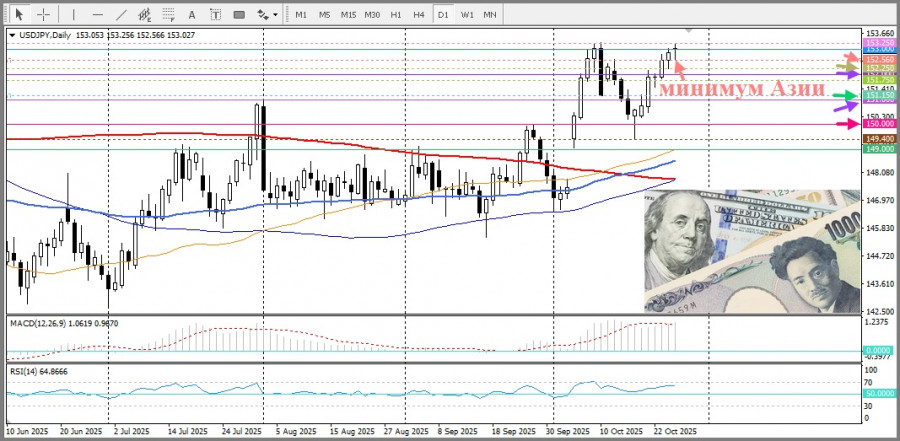Viewport: 900px width, 441px height.
Task: Click the 142.500 price scale value
Action: pyautogui.click(x=880, y=311)
